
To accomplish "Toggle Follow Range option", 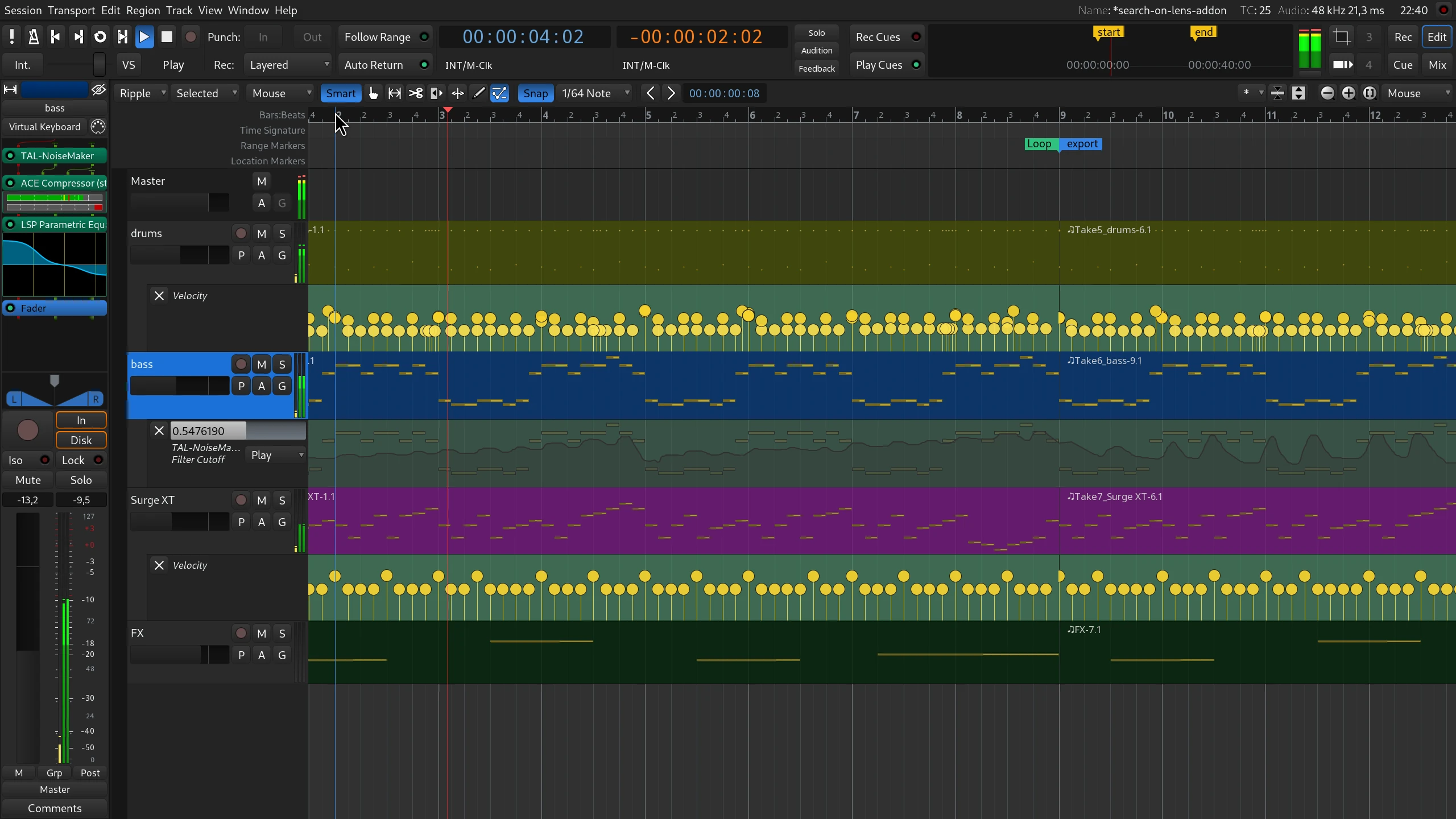I will click(x=385, y=37).
